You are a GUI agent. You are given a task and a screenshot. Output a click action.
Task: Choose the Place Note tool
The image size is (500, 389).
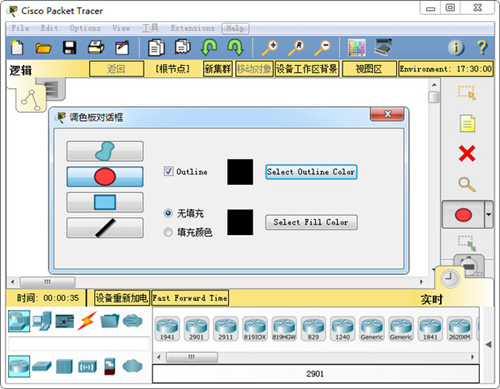pos(467,123)
